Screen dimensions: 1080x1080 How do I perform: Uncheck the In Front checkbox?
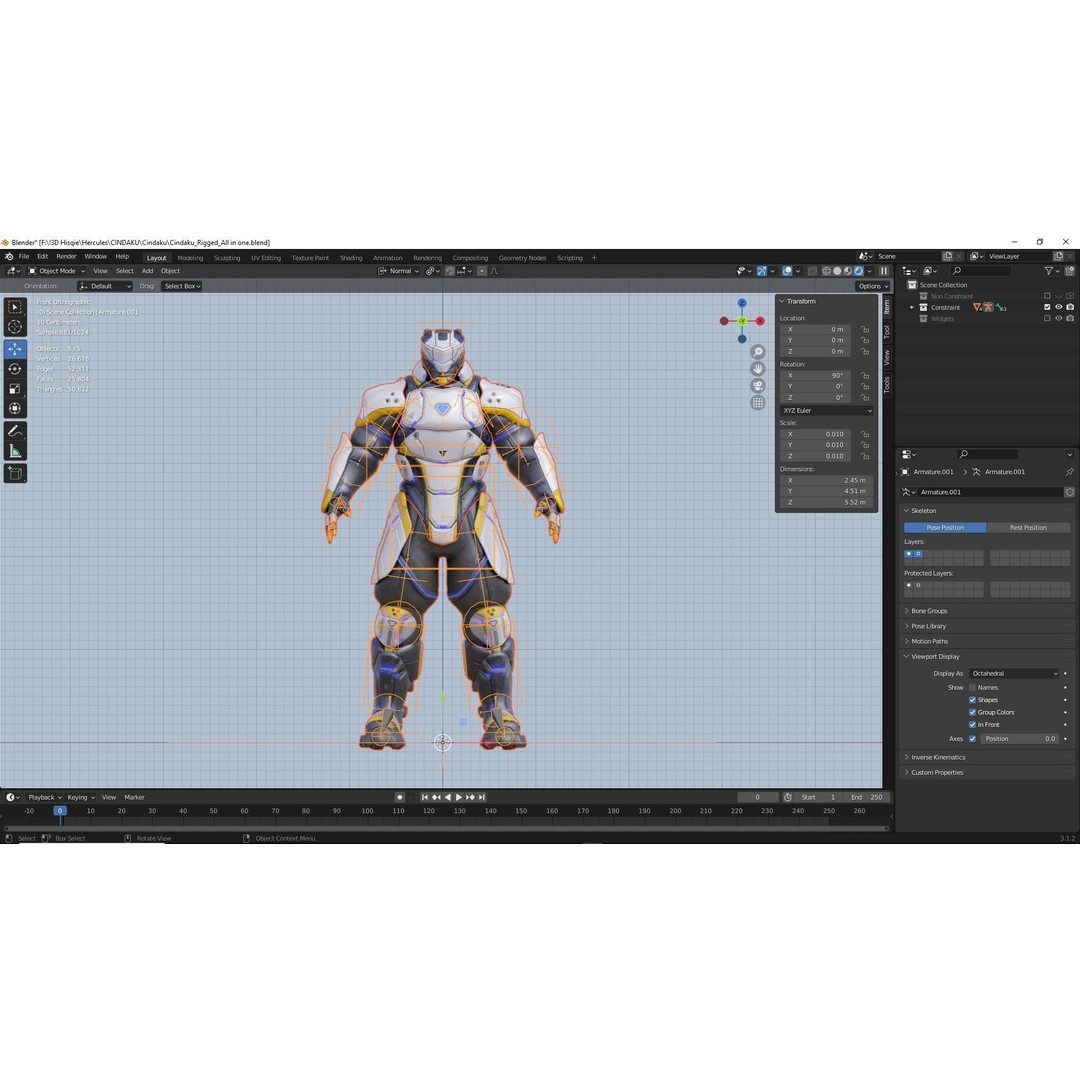(x=973, y=725)
